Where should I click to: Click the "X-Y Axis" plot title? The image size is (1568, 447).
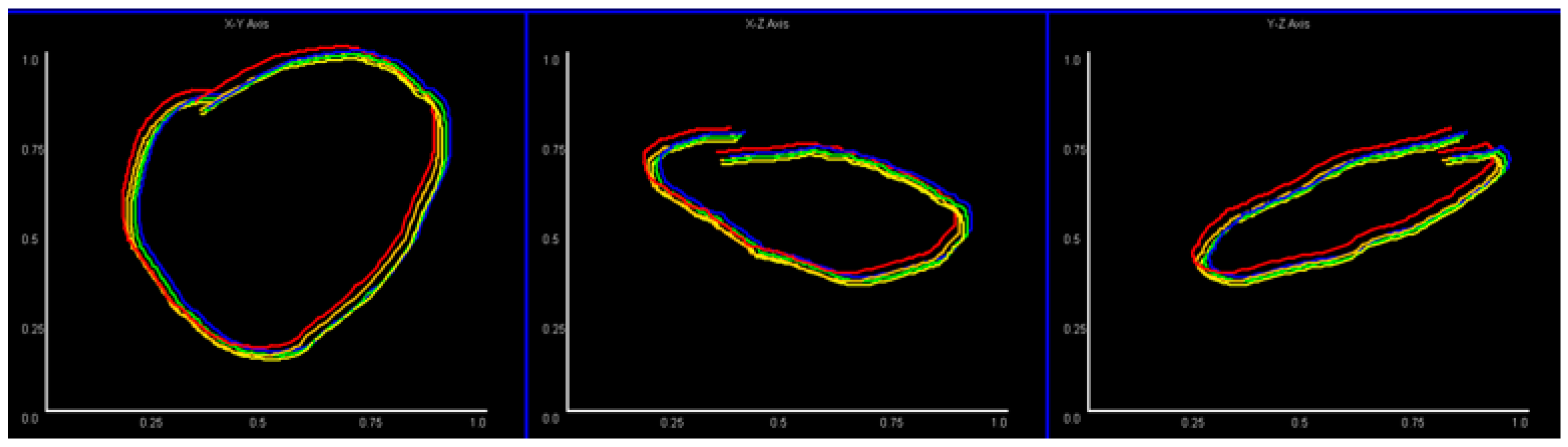pos(247,24)
